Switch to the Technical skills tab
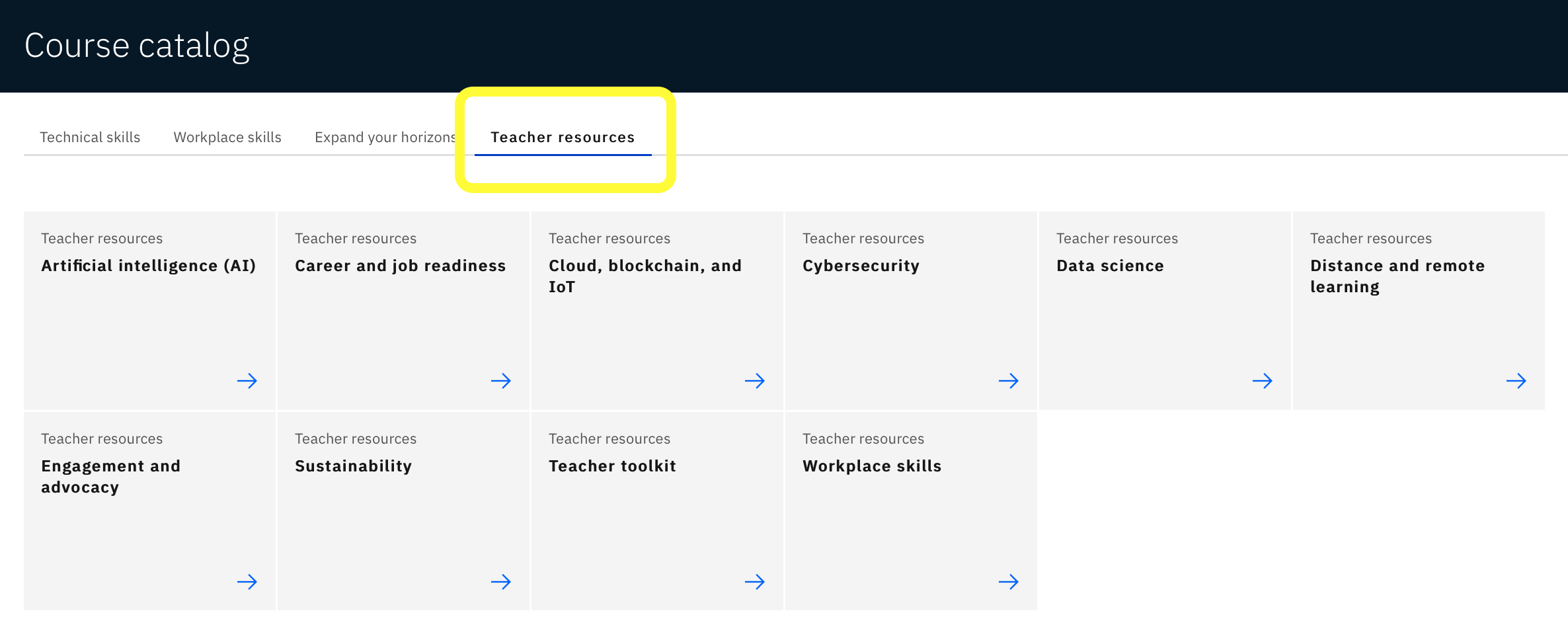The image size is (1568, 644). (x=90, y=137)
